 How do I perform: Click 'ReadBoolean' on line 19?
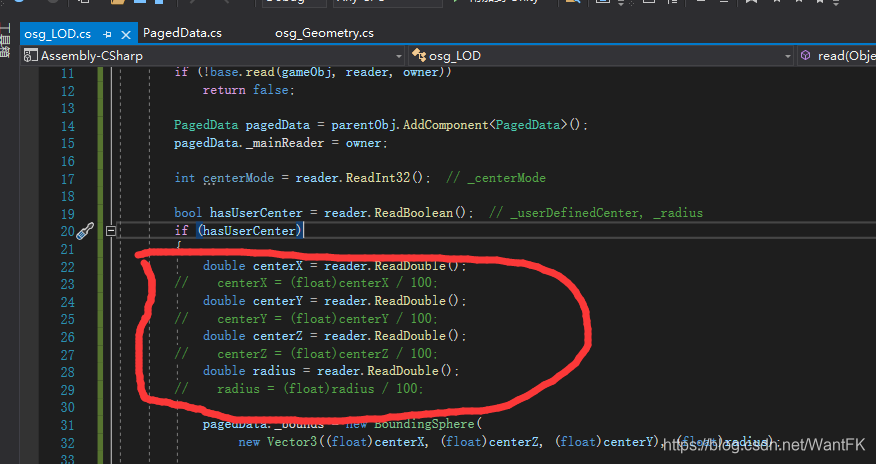click(413, 213)
